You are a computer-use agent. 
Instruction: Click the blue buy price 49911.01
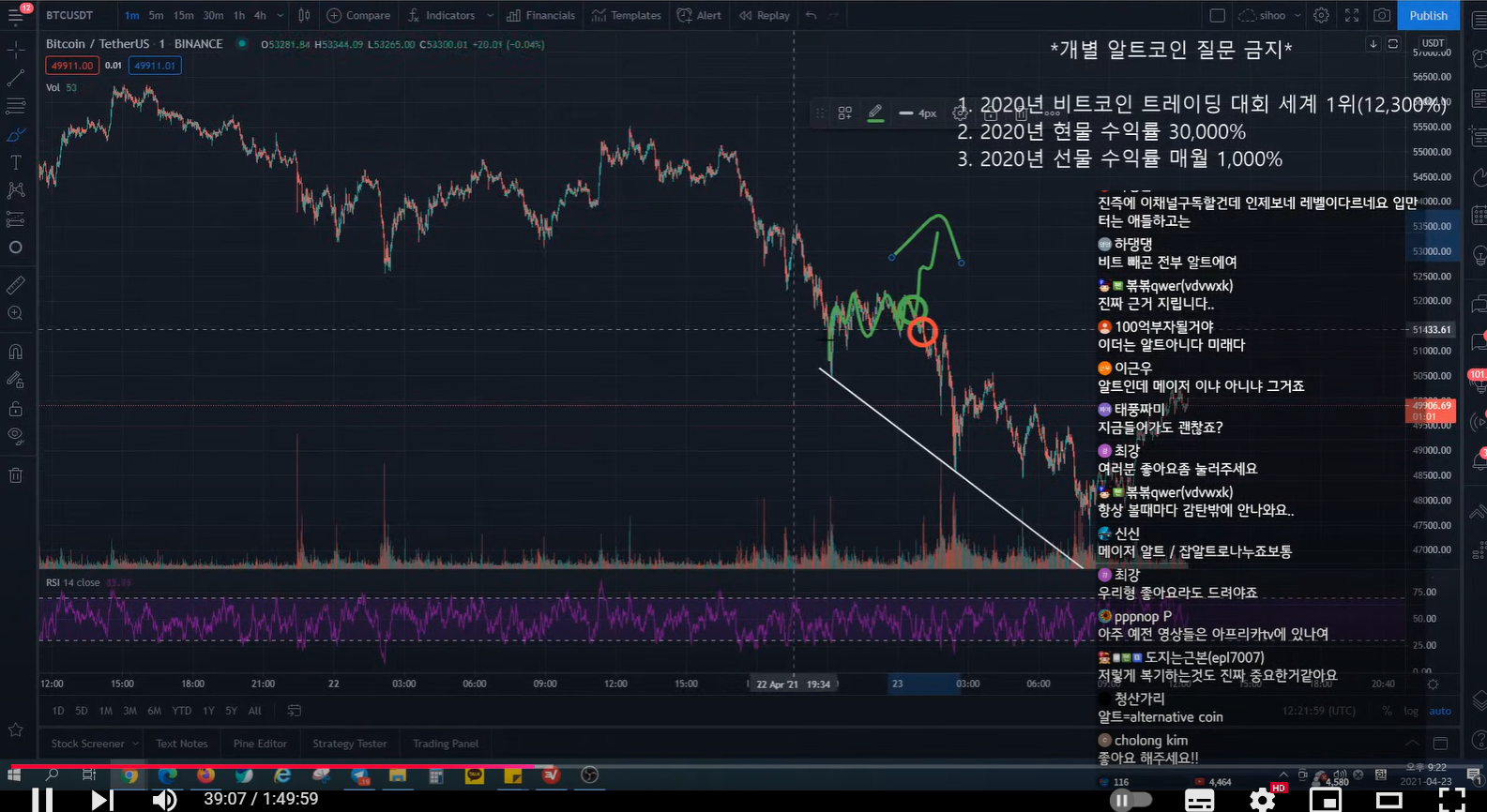[155, 66]
